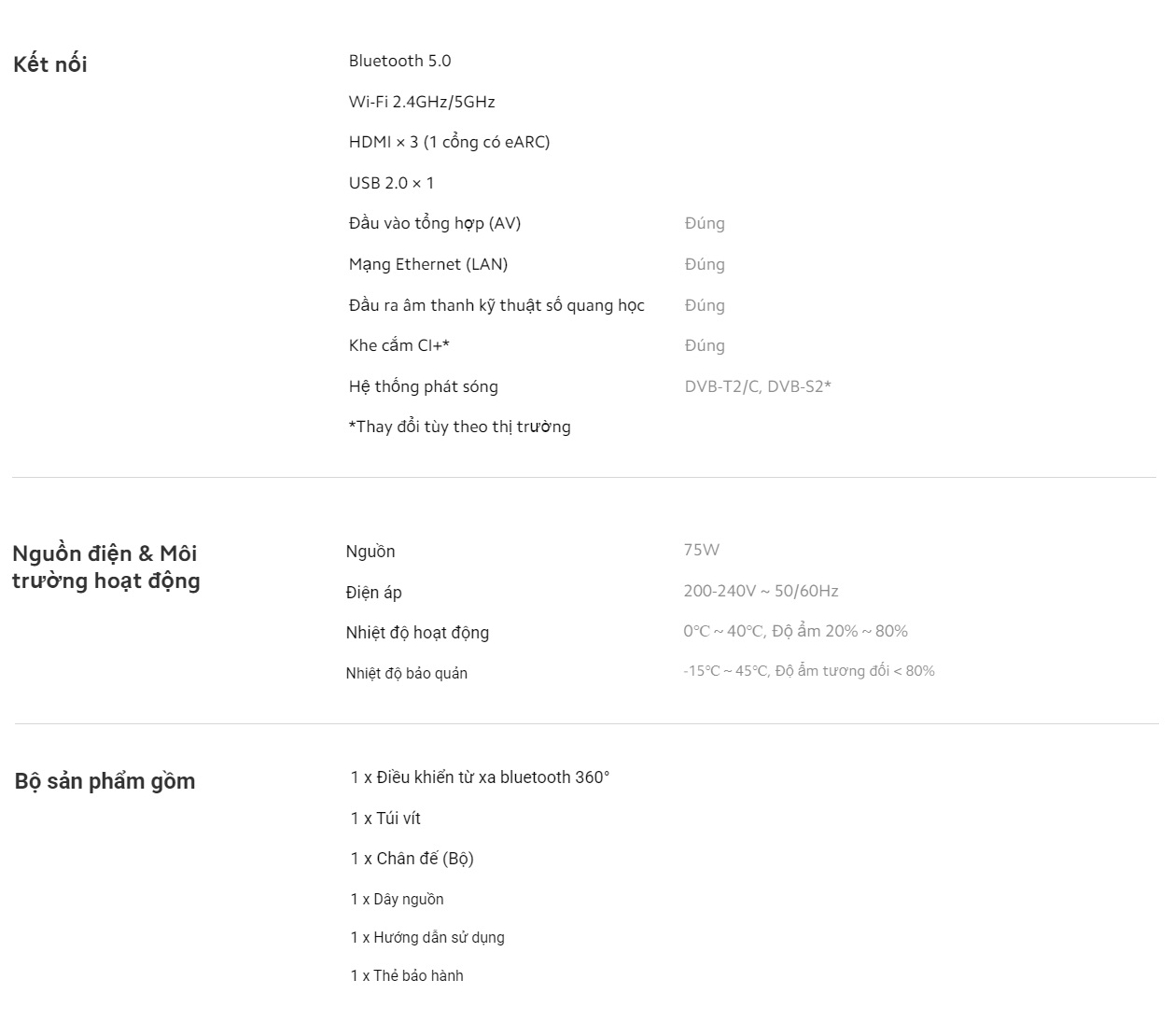Click the "Khe cắm CI+*" label
This screenshot has height=1036, width=1174.
(399, 345)
